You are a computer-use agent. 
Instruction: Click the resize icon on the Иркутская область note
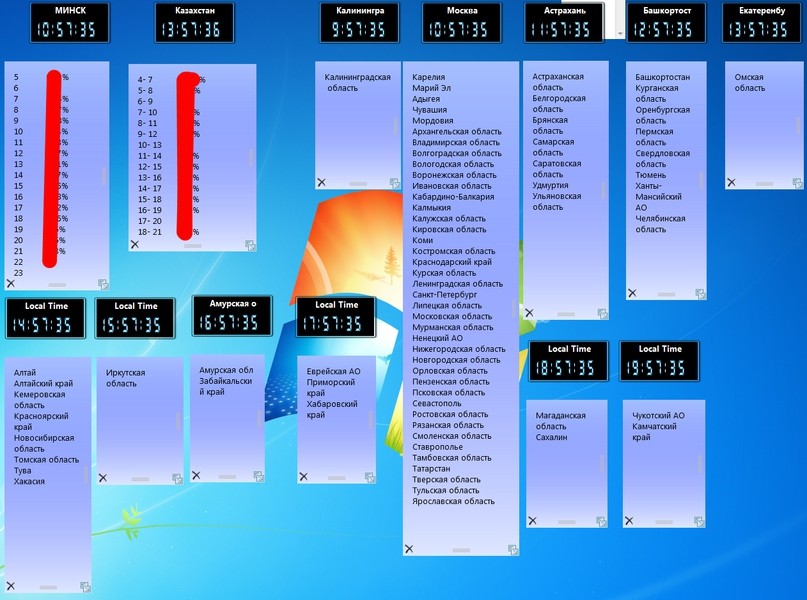177,479
